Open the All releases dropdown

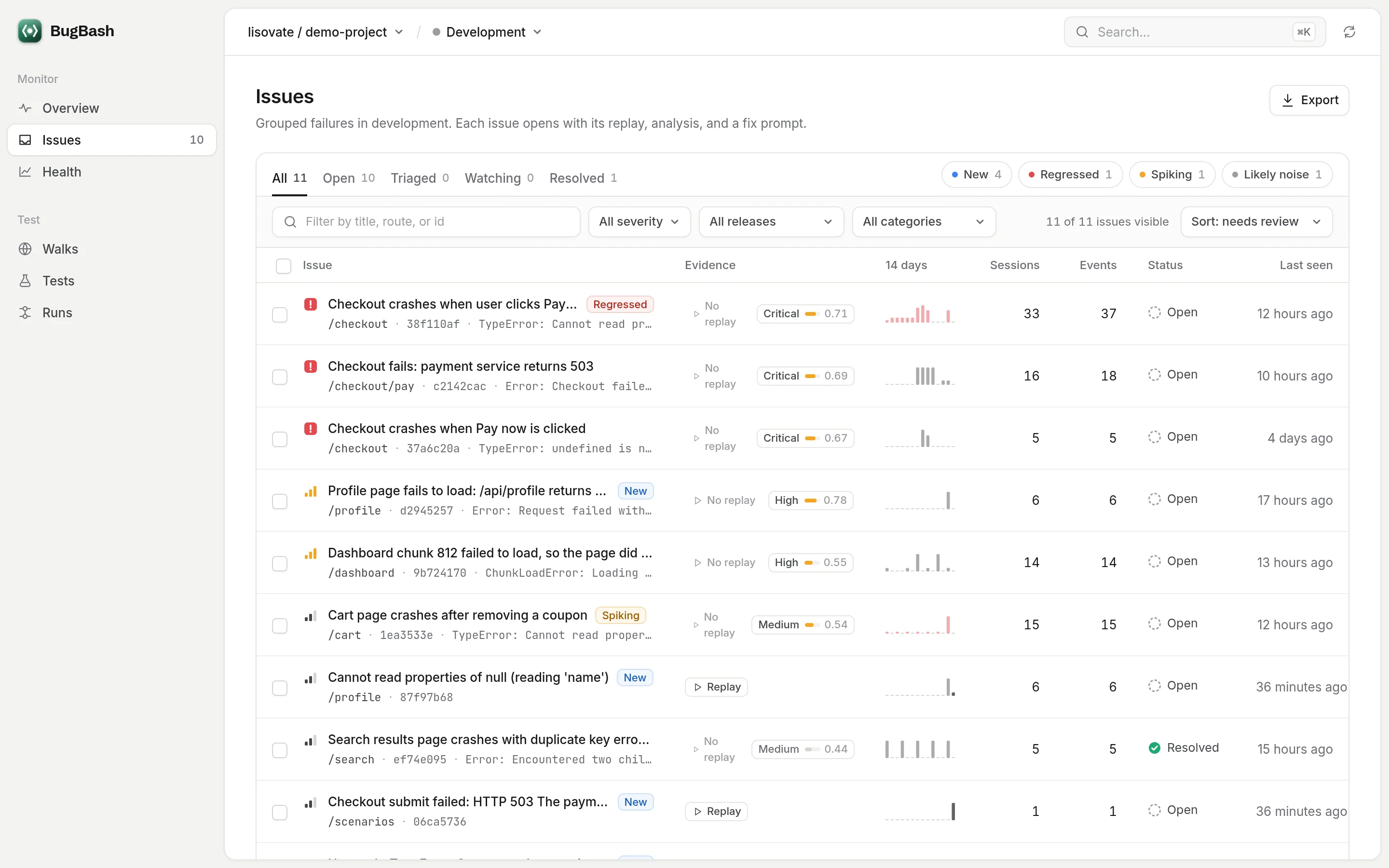coord(771,222)
